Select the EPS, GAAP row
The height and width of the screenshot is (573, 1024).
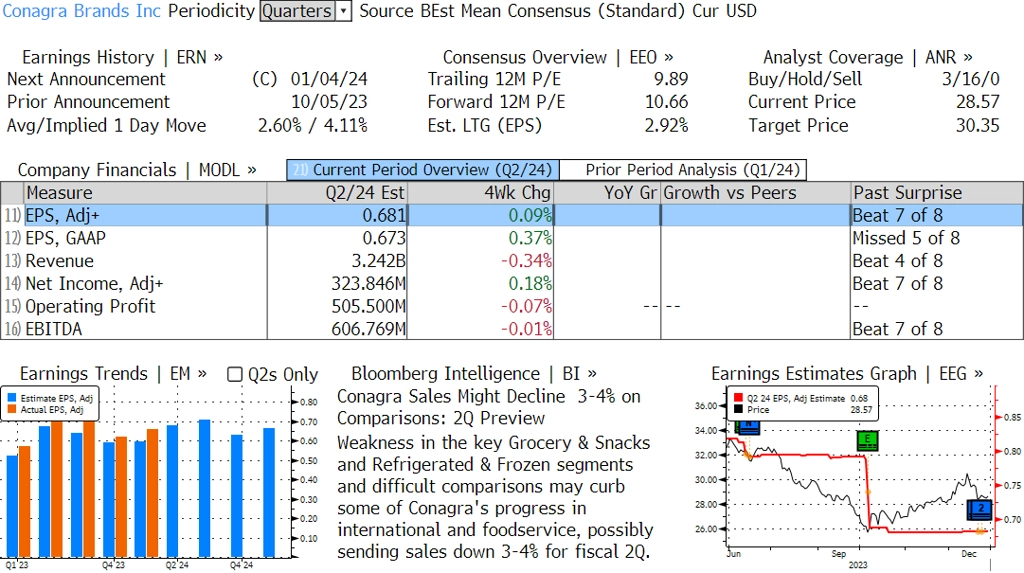pyautogui.click(x=512, y=238)
